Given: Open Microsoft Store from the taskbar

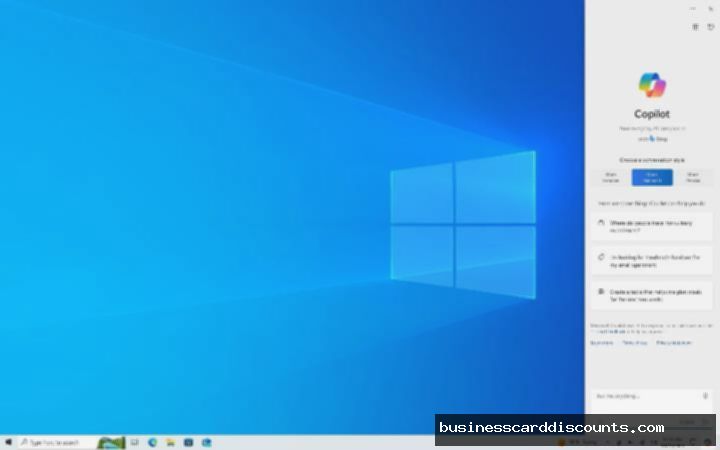Looking at the screenshot, I should point(188,442).
